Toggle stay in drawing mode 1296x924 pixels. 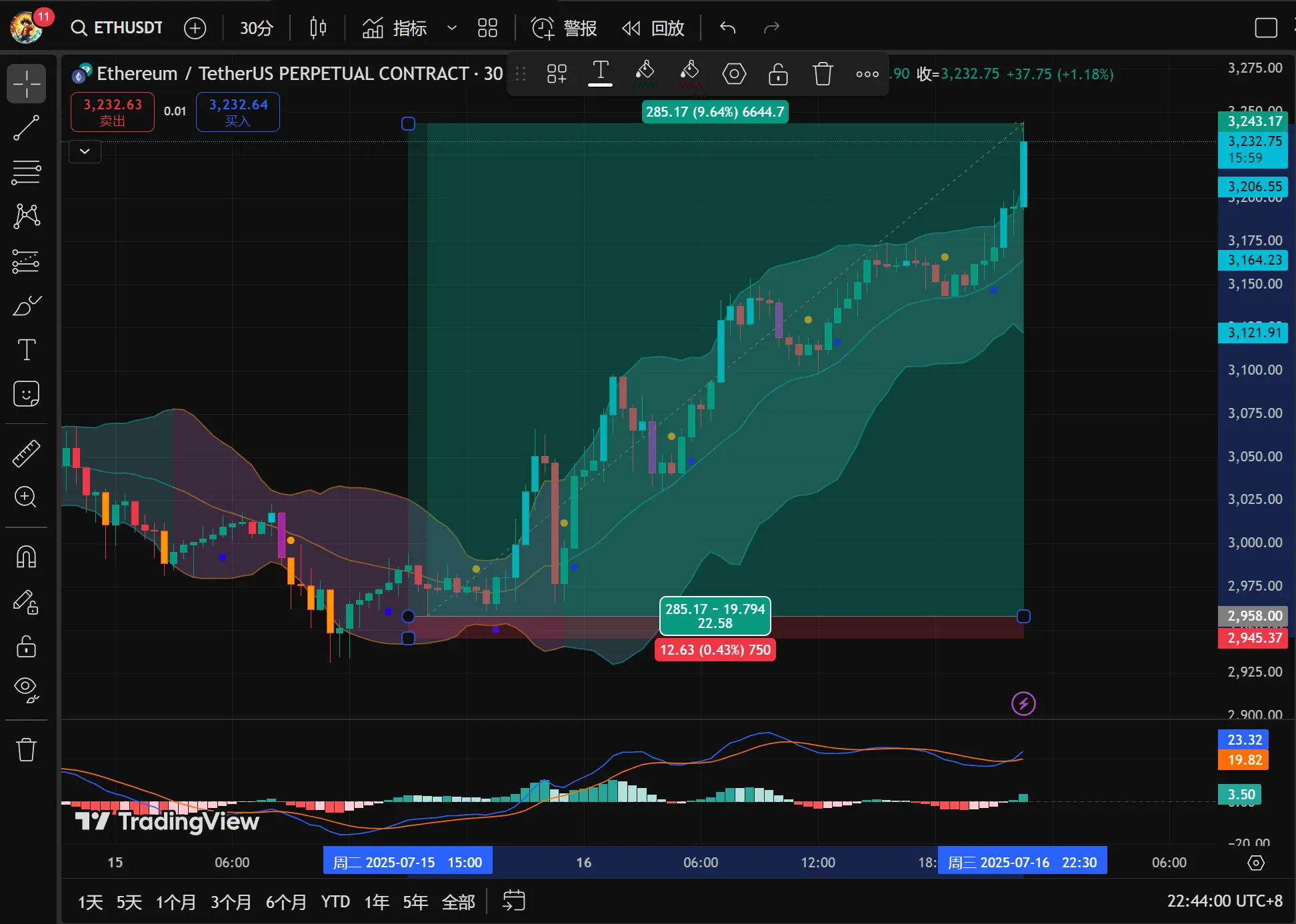pos(27,602)
